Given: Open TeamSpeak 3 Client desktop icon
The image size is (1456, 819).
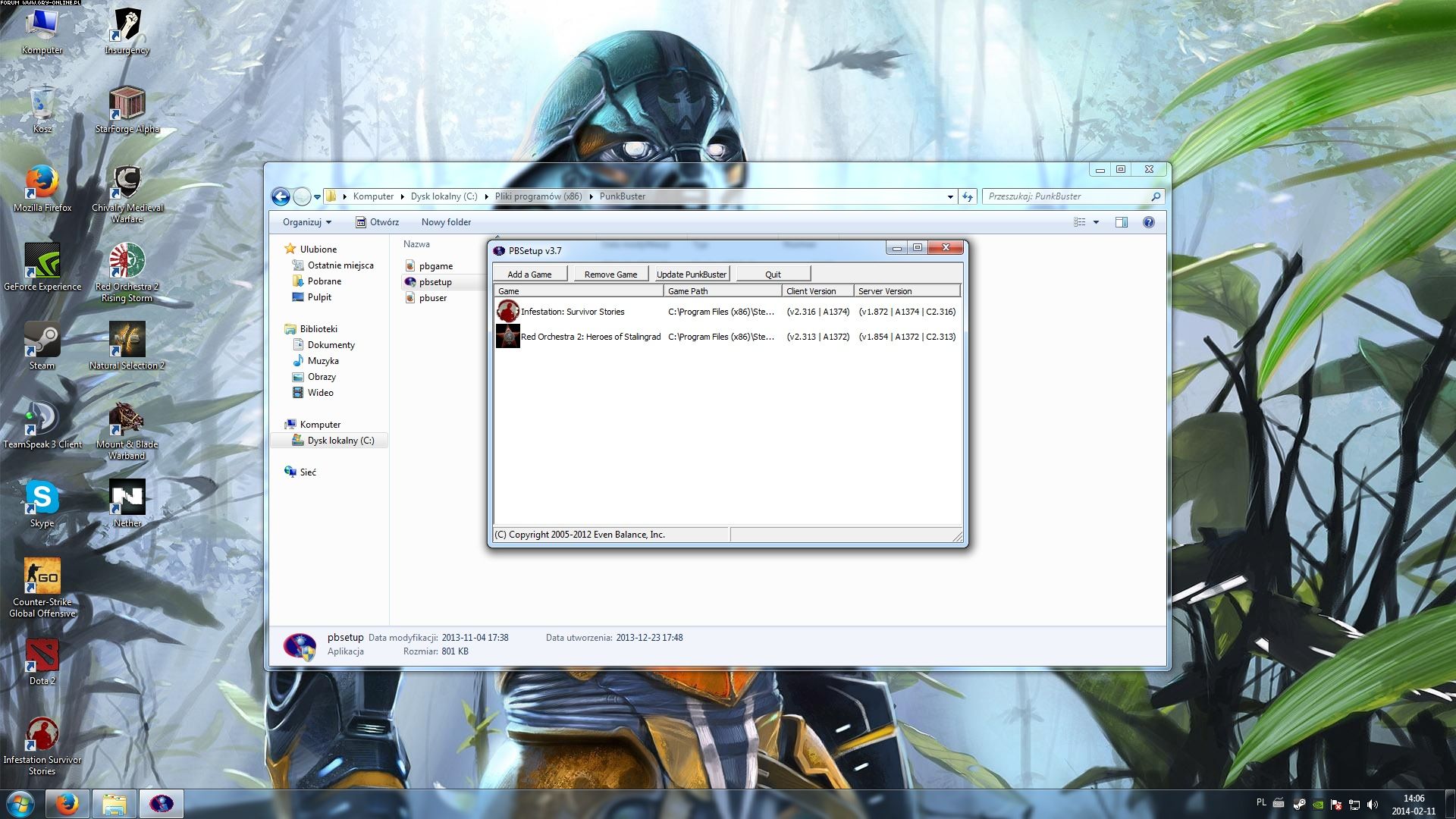Looking at the screenshot, I should click(42, 419).
